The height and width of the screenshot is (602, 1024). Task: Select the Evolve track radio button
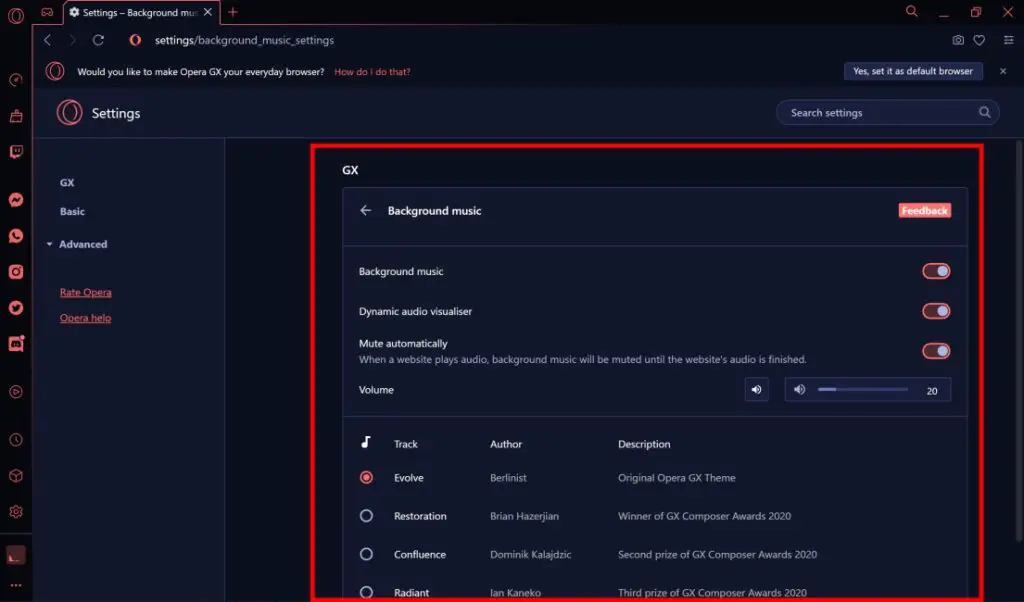pos(366,477)
